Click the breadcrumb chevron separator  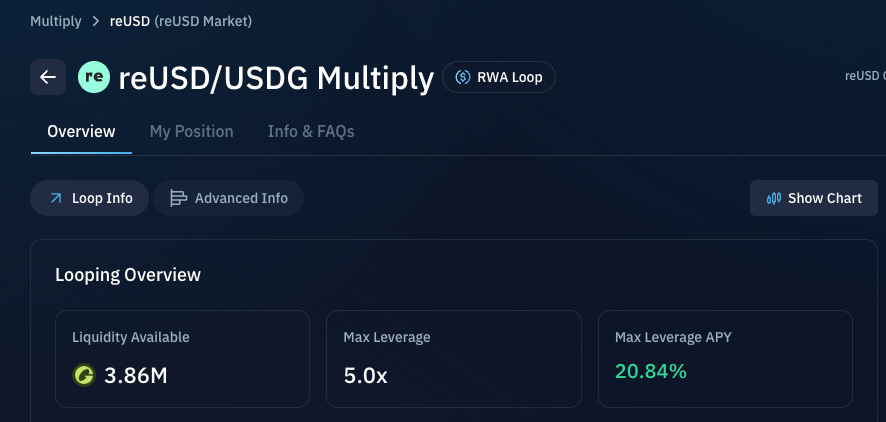95,21
